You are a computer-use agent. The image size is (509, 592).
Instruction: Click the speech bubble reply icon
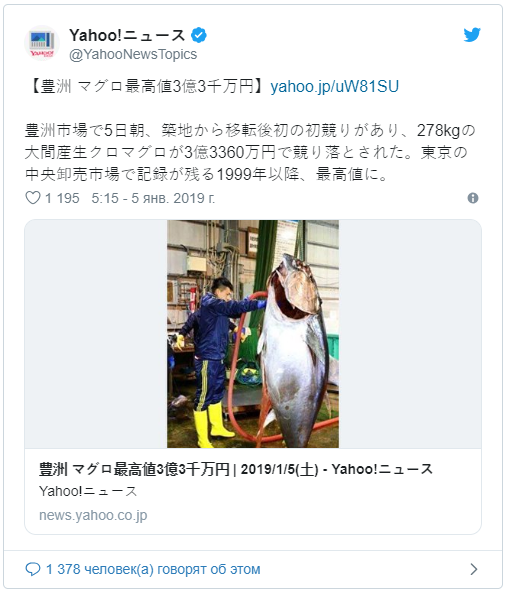click(33, 569)
